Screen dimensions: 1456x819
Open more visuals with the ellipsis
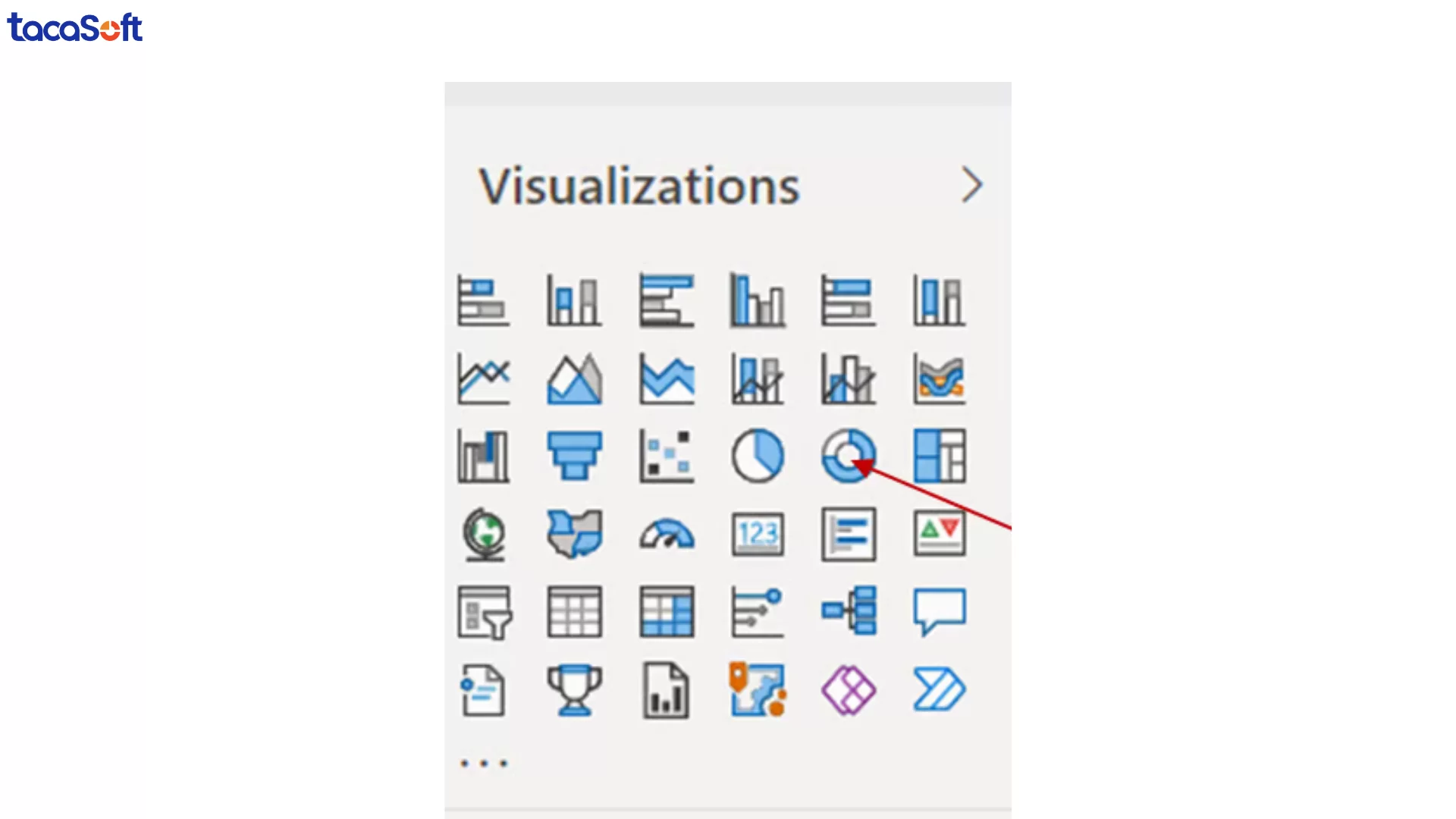[x=484, y=763]
